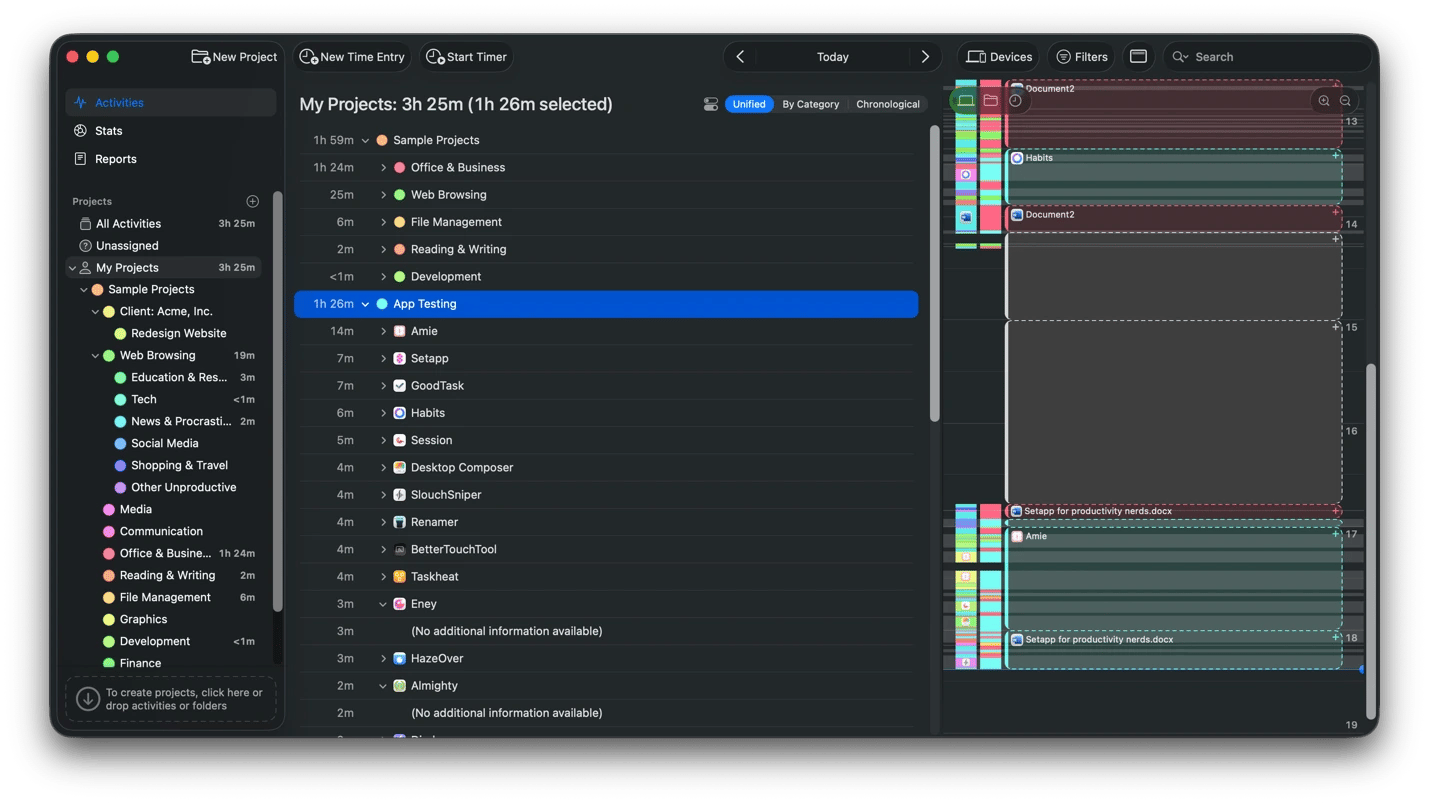Open the Devices menu in toolbar
Image resolution: width=1429 pixels, height=803 pixels.
(x=998, y=57)
